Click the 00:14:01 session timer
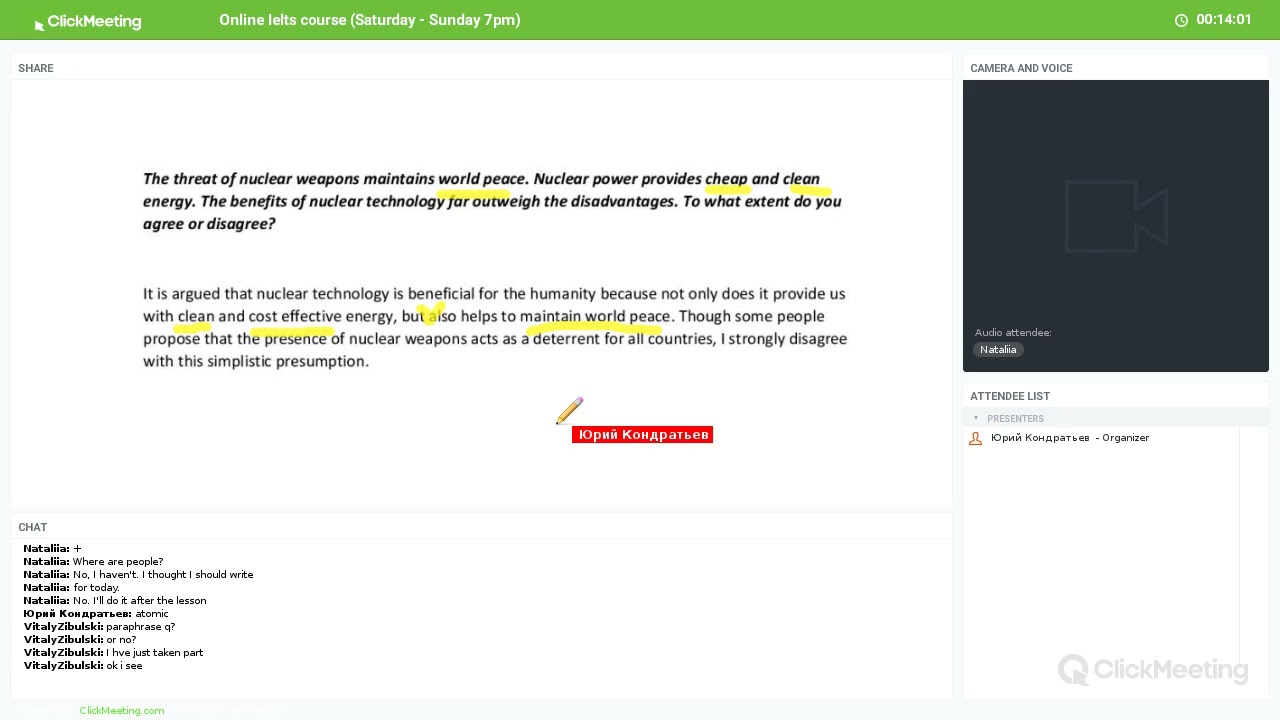The height and width of the screenshot is (720, 1280). click(1224, 20)
